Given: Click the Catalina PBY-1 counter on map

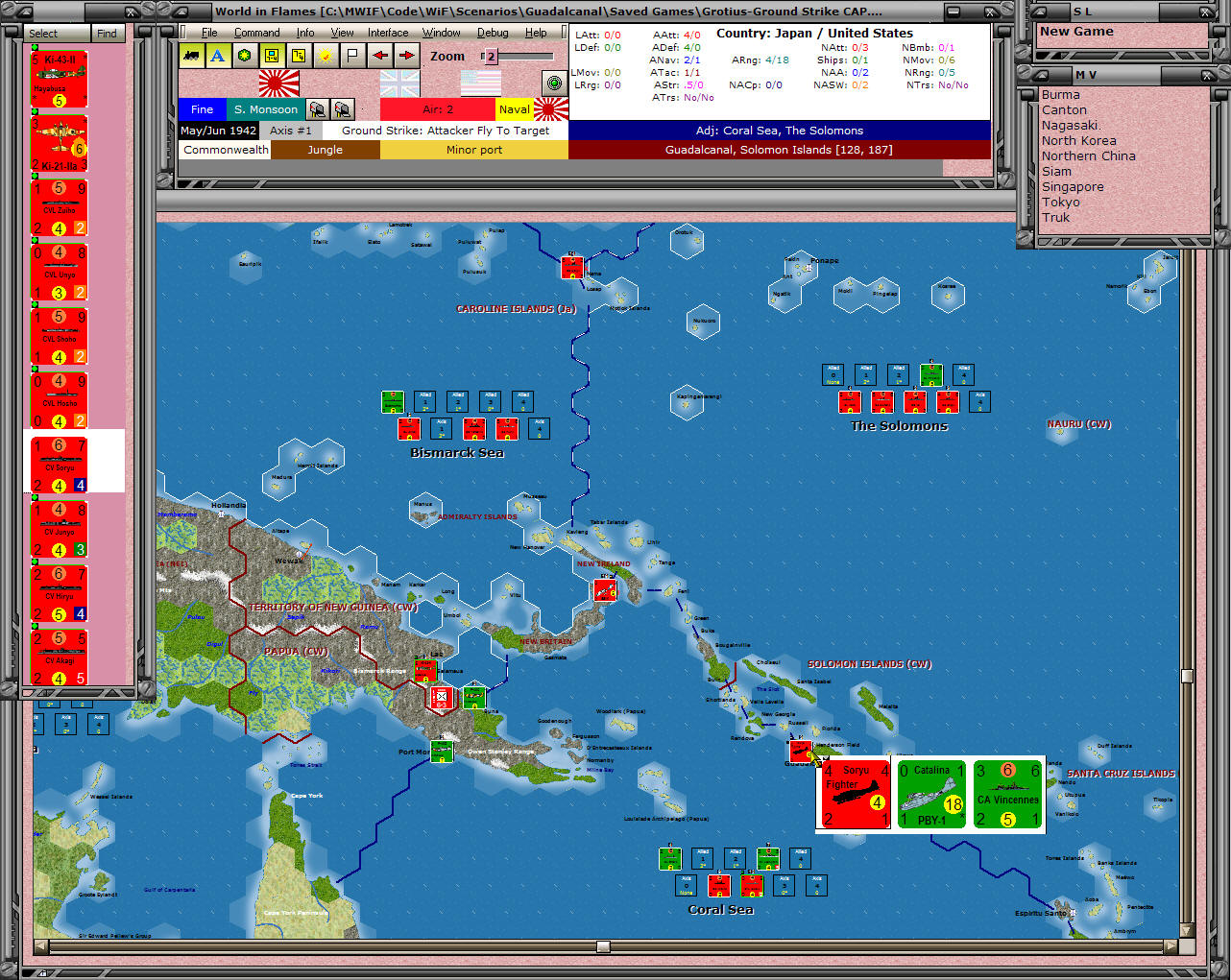Looking at the screenshot, I should [931, 795].
